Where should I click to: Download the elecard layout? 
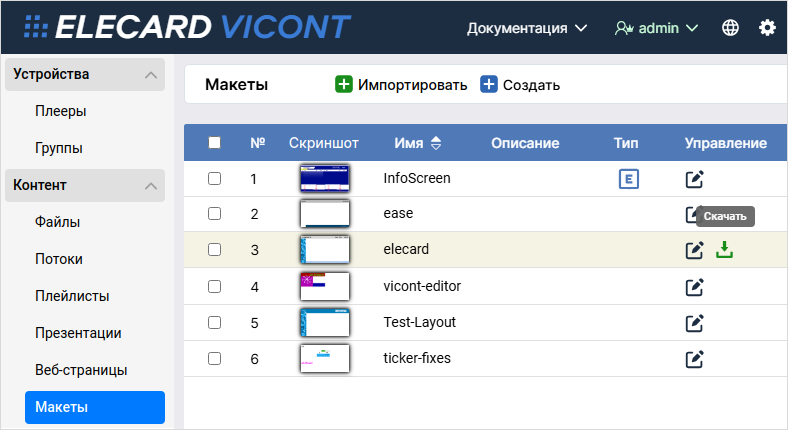(724, 250)
